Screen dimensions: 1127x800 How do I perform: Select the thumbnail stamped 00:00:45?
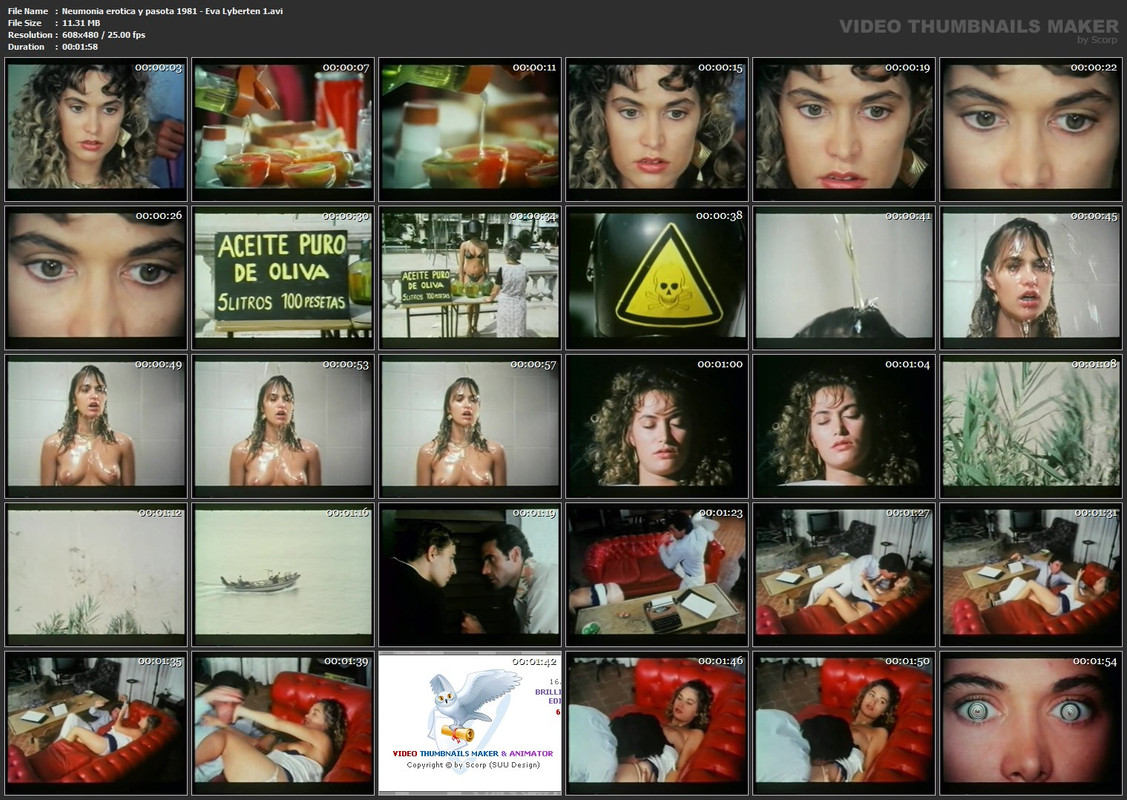tap(1031, 277)
